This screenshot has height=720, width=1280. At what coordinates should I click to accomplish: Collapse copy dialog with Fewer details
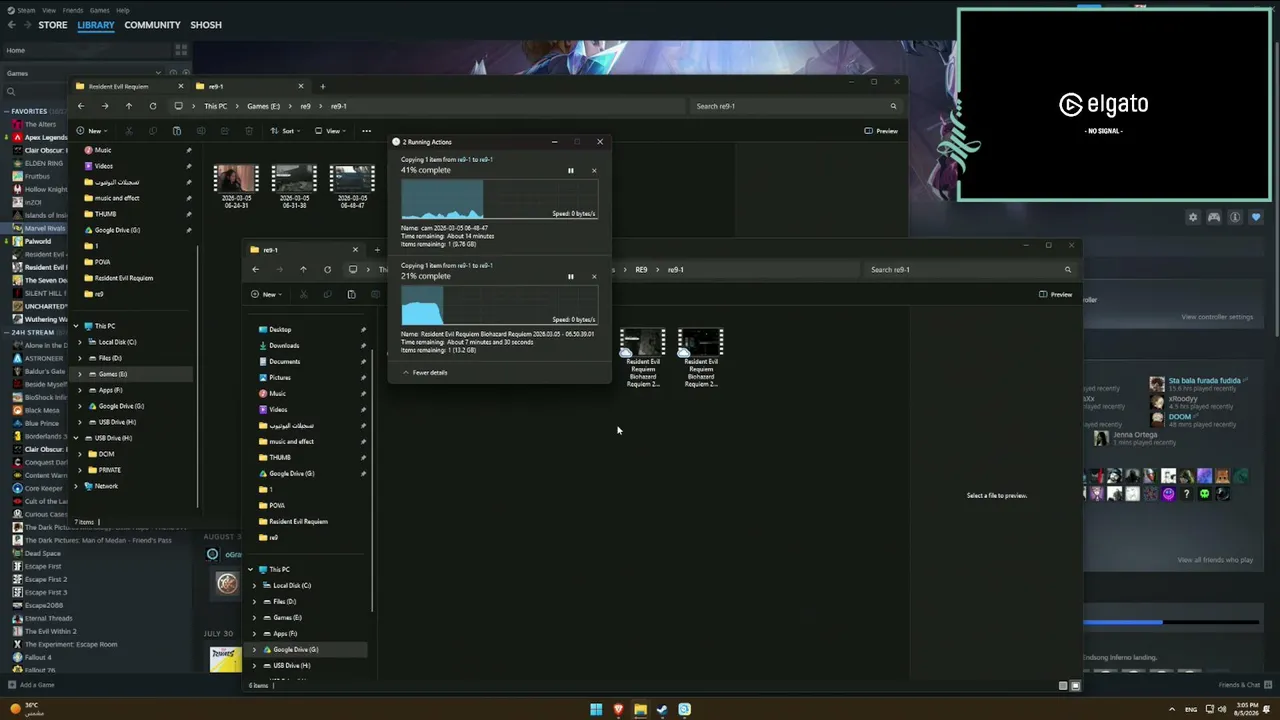coord(425,372)
